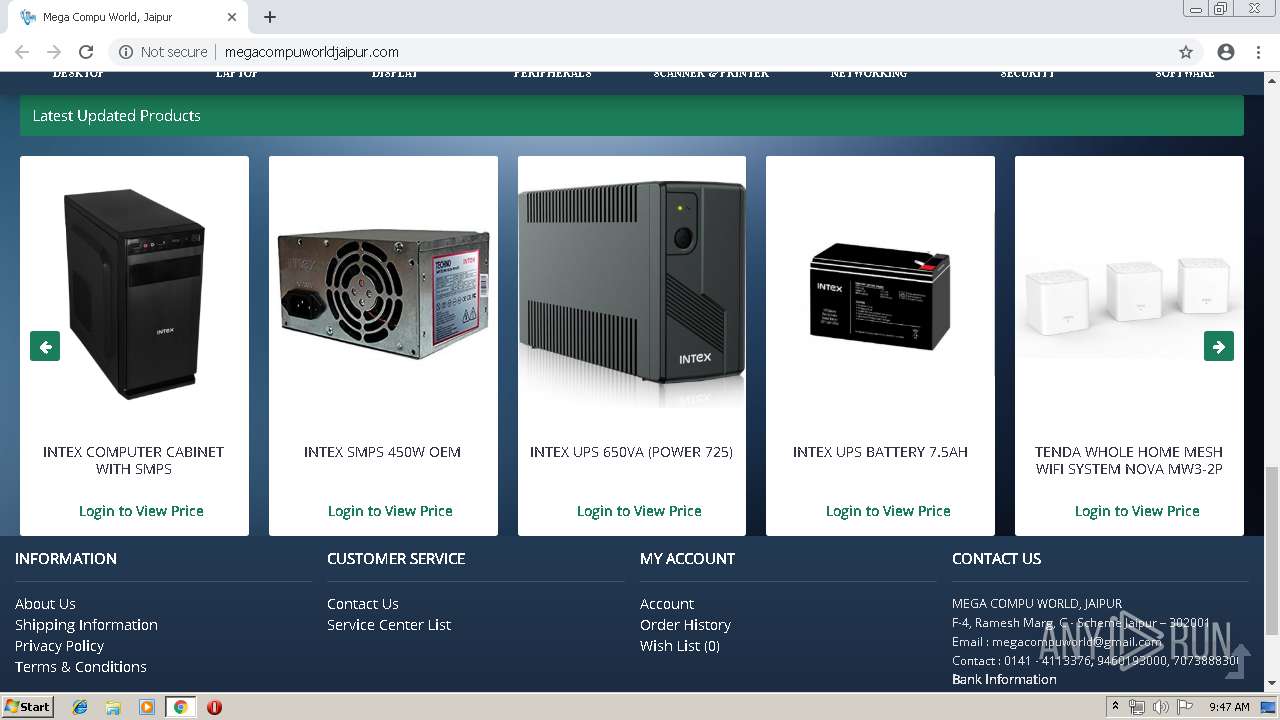Open SECURITY category menu
This screenshot has width=1280, height=720.
pyautogui.click(x=1028, y=74)
